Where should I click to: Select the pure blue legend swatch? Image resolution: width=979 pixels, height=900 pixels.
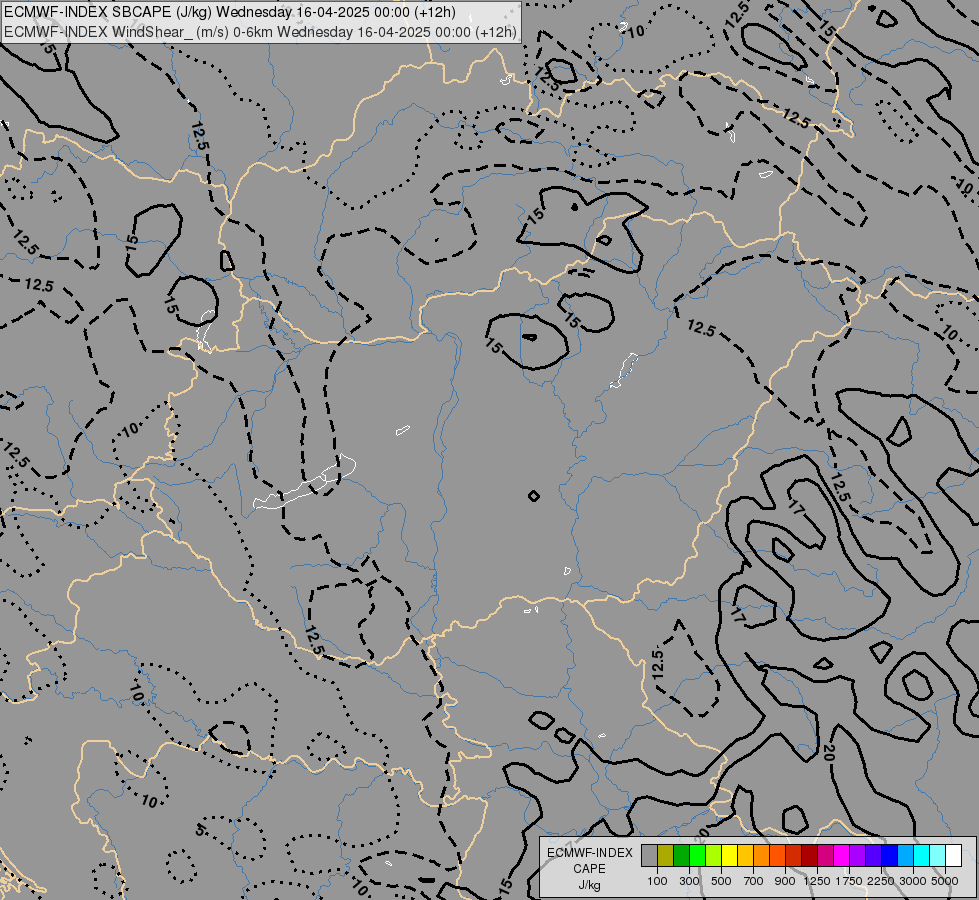pos(889,855)
